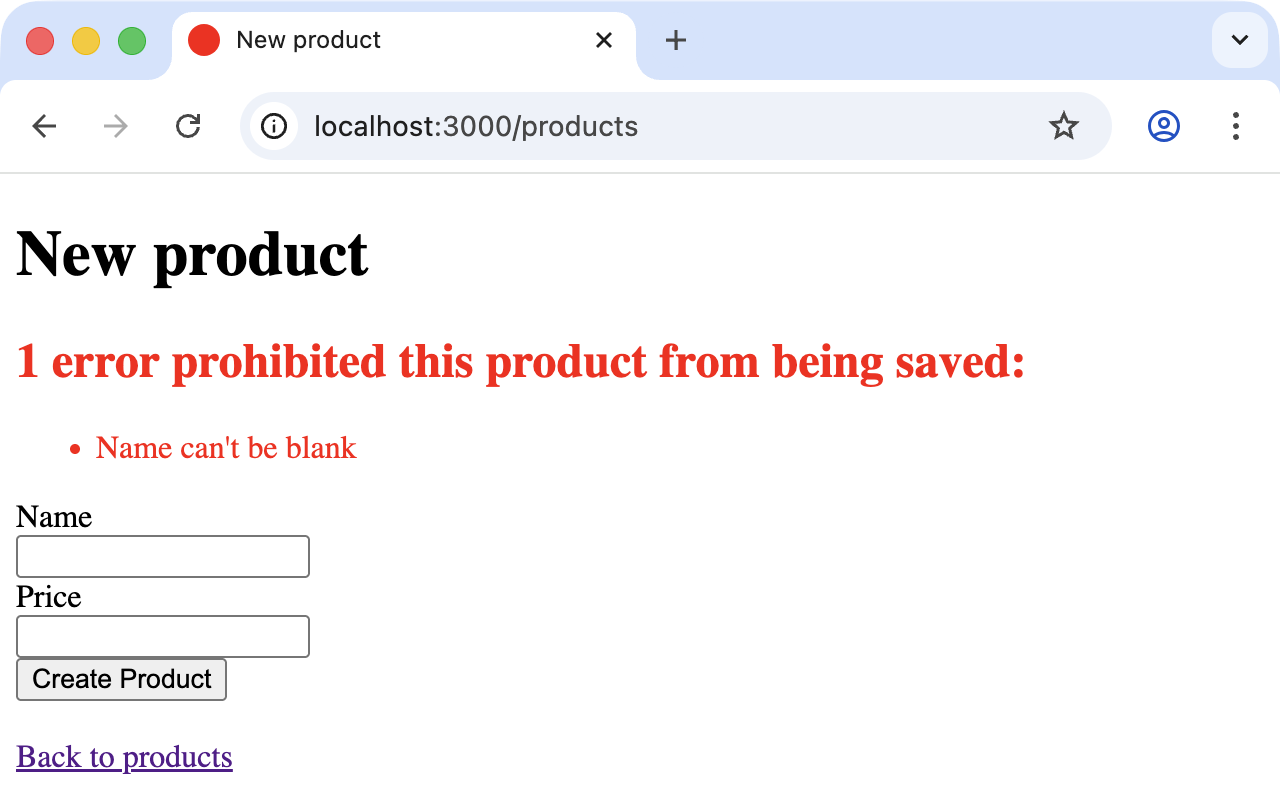
Task: Bookmark this page using the star icon
Action: point(1064,126)
